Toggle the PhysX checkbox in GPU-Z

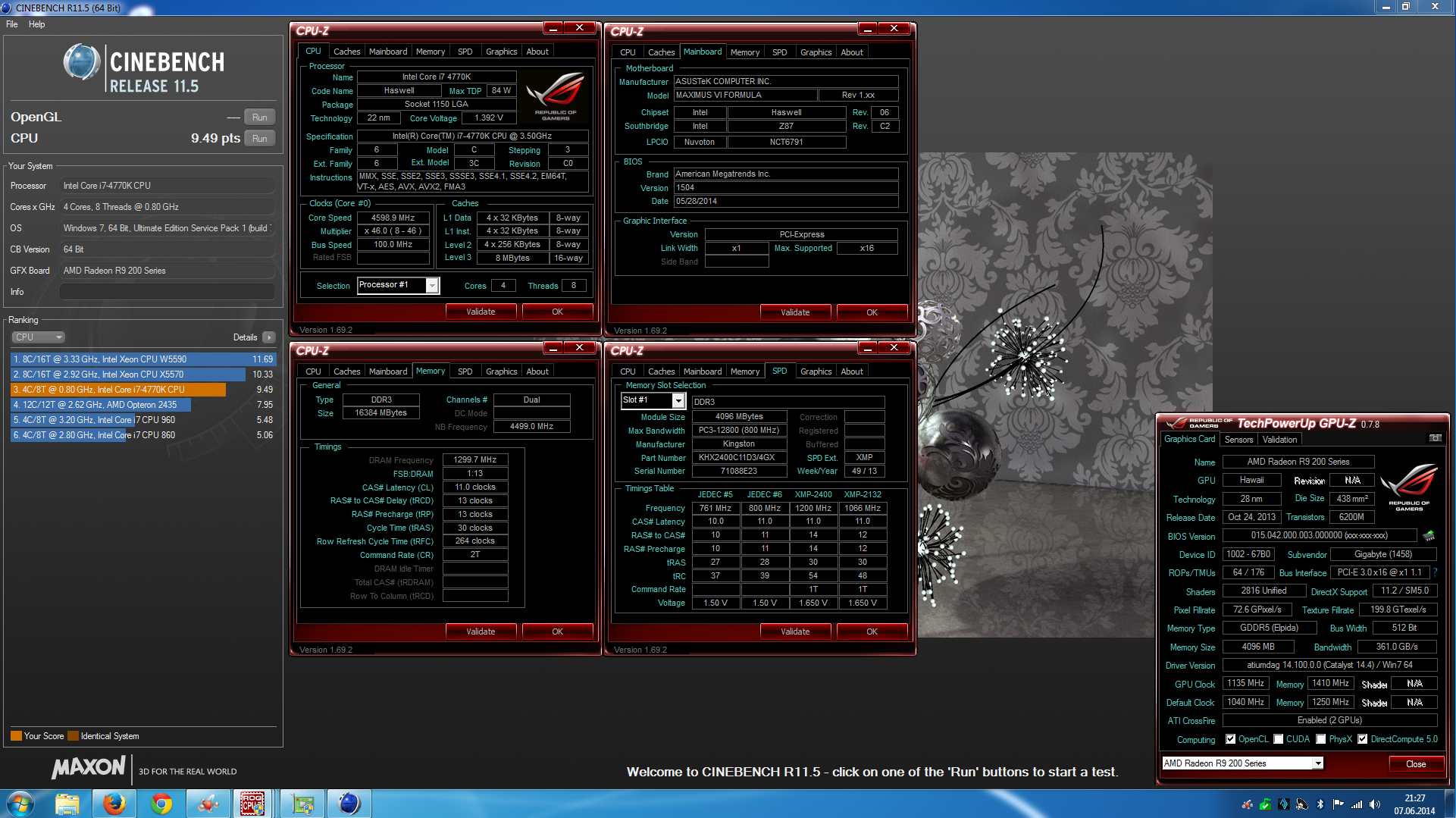(1321, 739)
